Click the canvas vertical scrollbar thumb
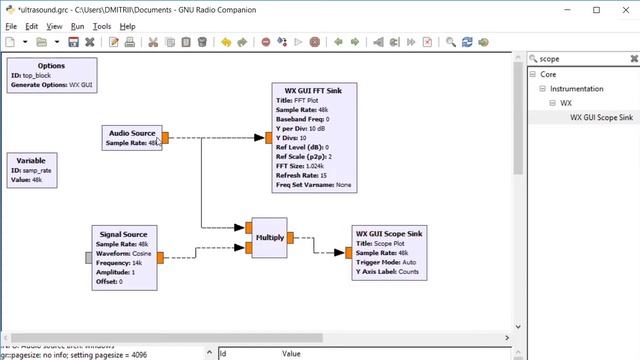The height and width of the screenshot is (360, 640). pyautogui.click(x=518, y=118)
